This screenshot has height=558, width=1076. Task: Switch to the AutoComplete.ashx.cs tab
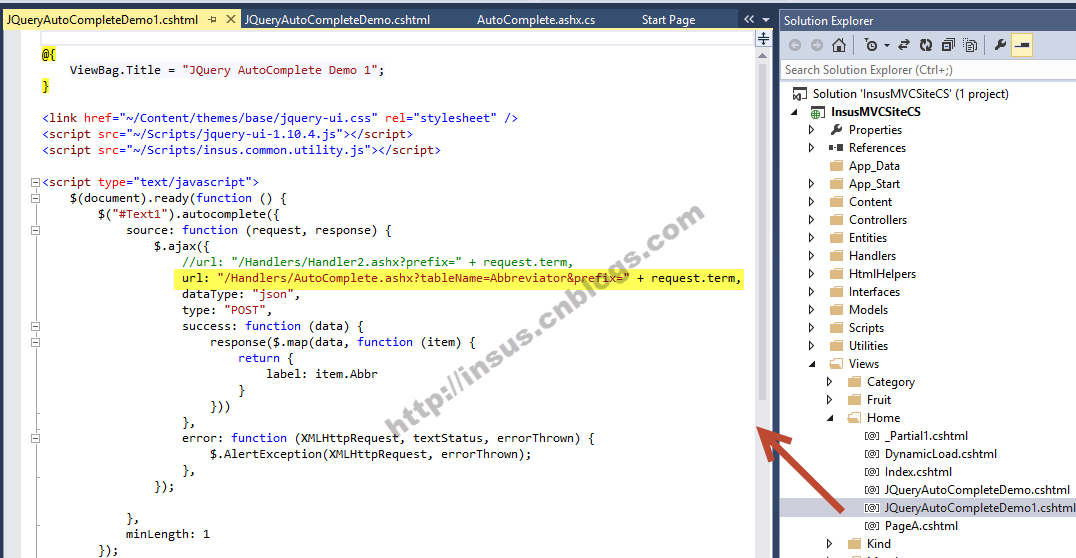coord(536,20)
